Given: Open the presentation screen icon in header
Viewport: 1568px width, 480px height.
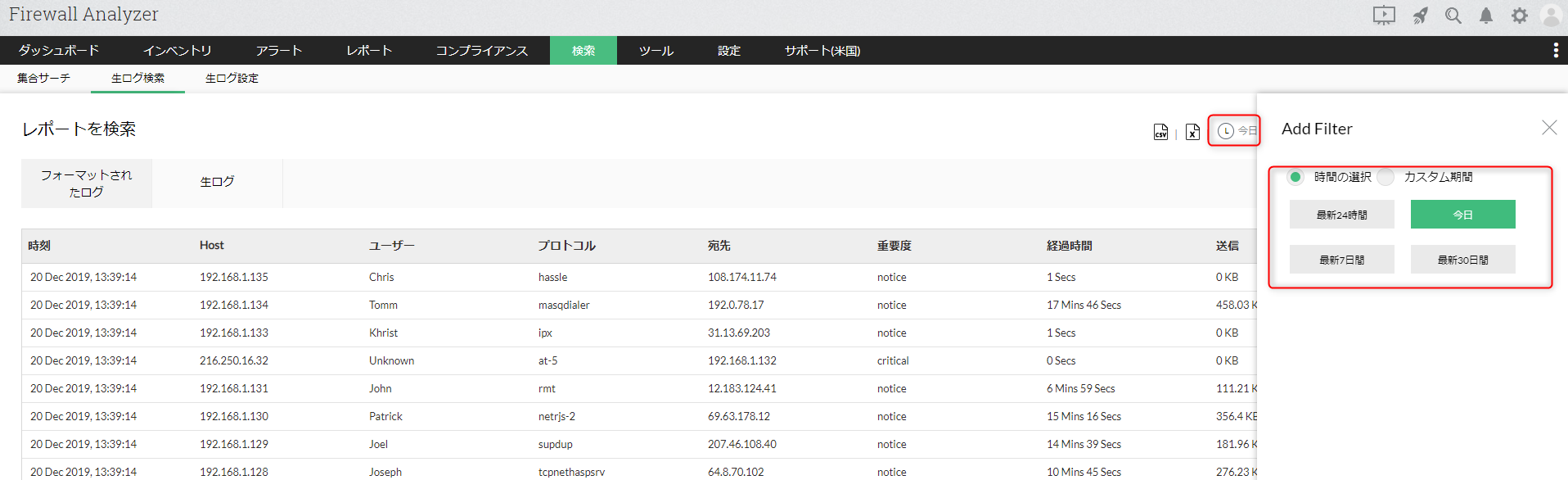Looking at the screenshot, I should pos(1384,16).
